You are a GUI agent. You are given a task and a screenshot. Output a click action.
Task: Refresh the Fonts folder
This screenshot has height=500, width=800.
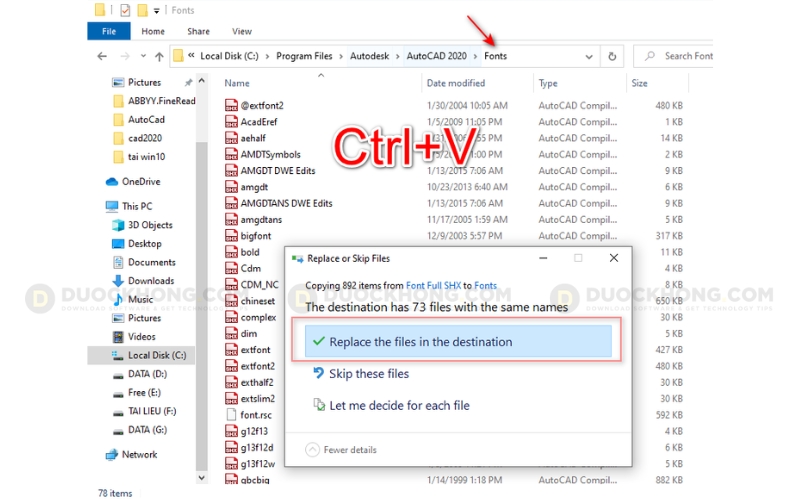tap(612, 56)
